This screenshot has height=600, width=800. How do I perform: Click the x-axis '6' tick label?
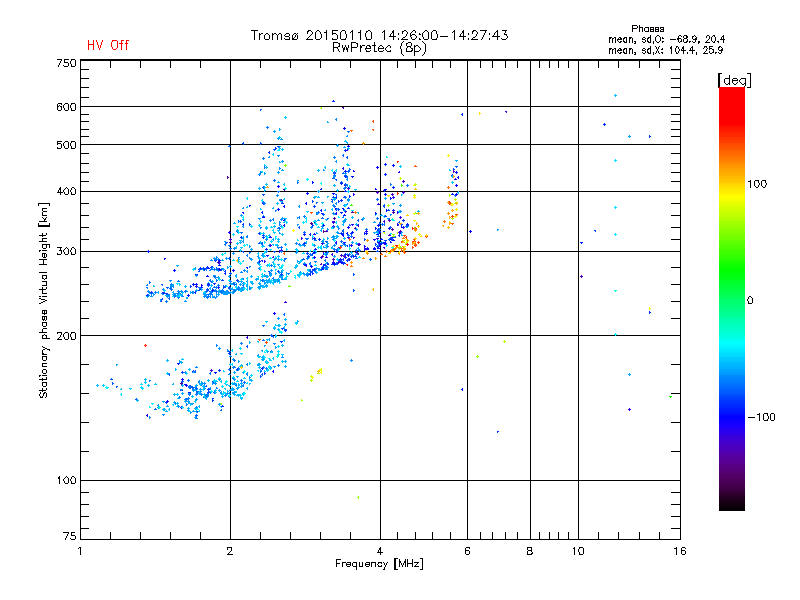[x=467, y=551]
